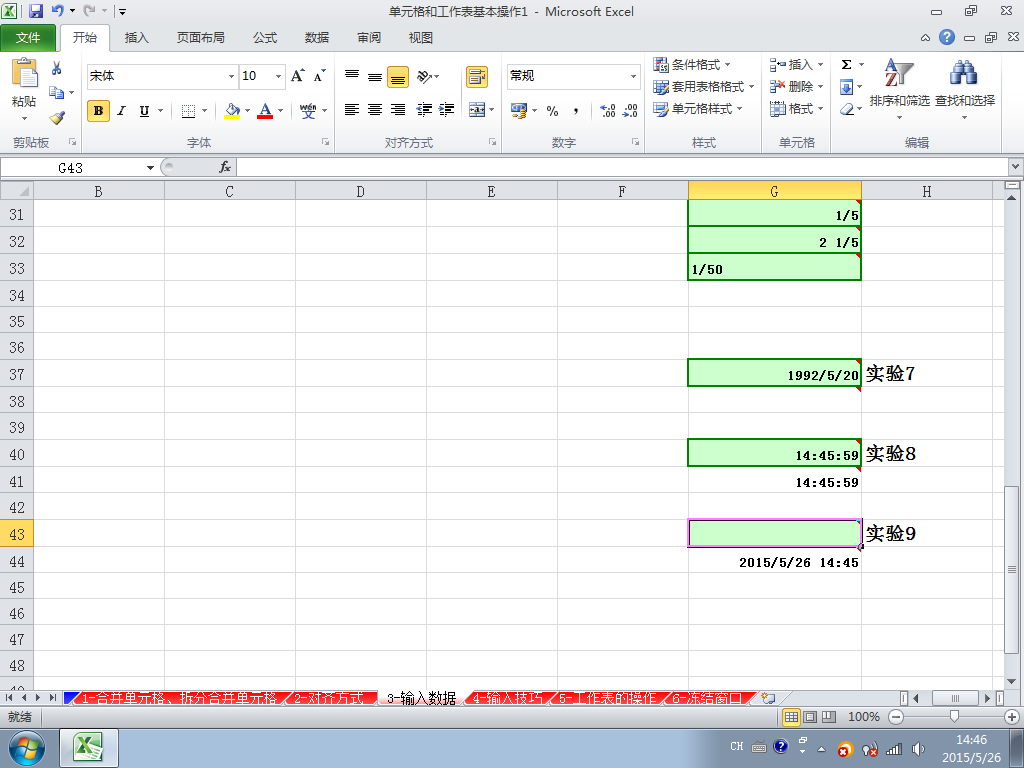1024x768 pixels.
Task: Click the borders icon in font group
Action: click(x=188, y=111)
